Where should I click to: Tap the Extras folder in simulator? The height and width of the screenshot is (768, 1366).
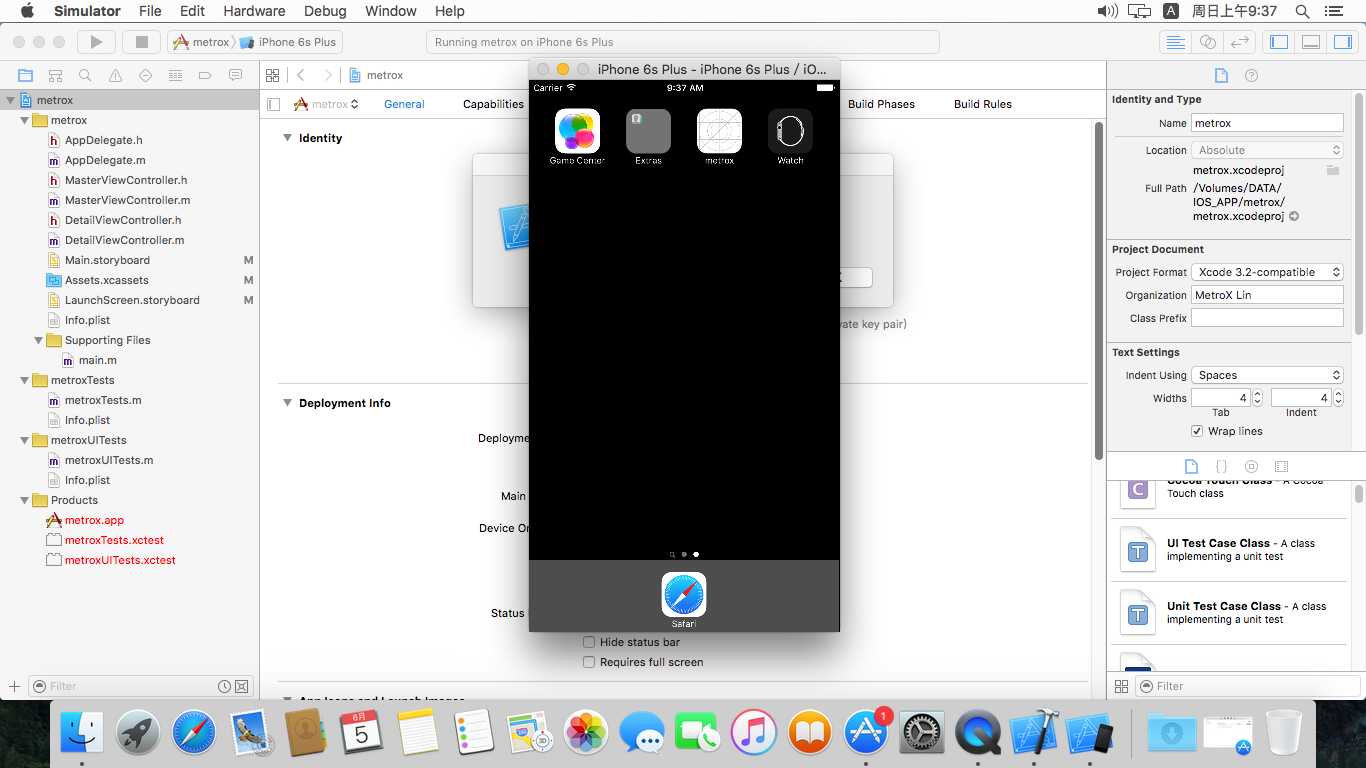point(648,137)
